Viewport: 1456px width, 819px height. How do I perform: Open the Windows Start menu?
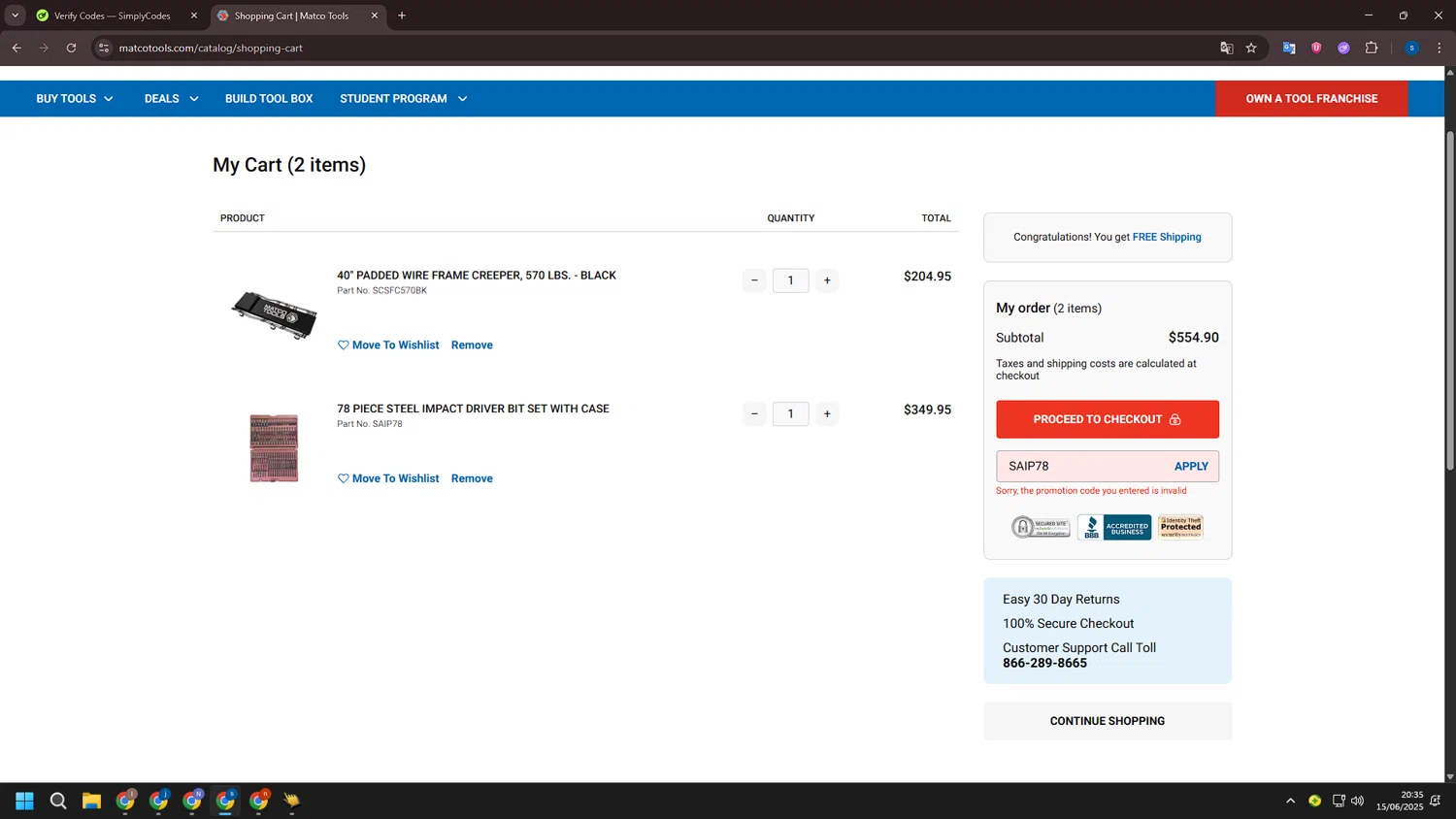coord(25,801)
